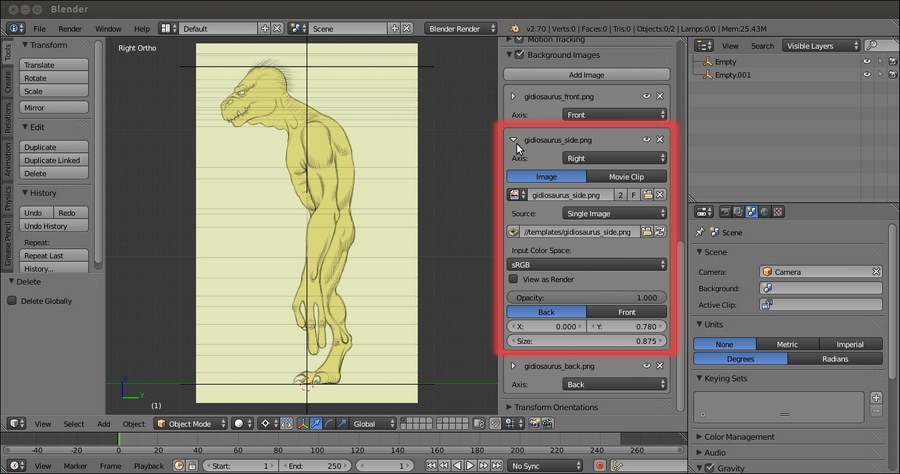Open the 3D viewport editor type icon

tap(16, 424)
